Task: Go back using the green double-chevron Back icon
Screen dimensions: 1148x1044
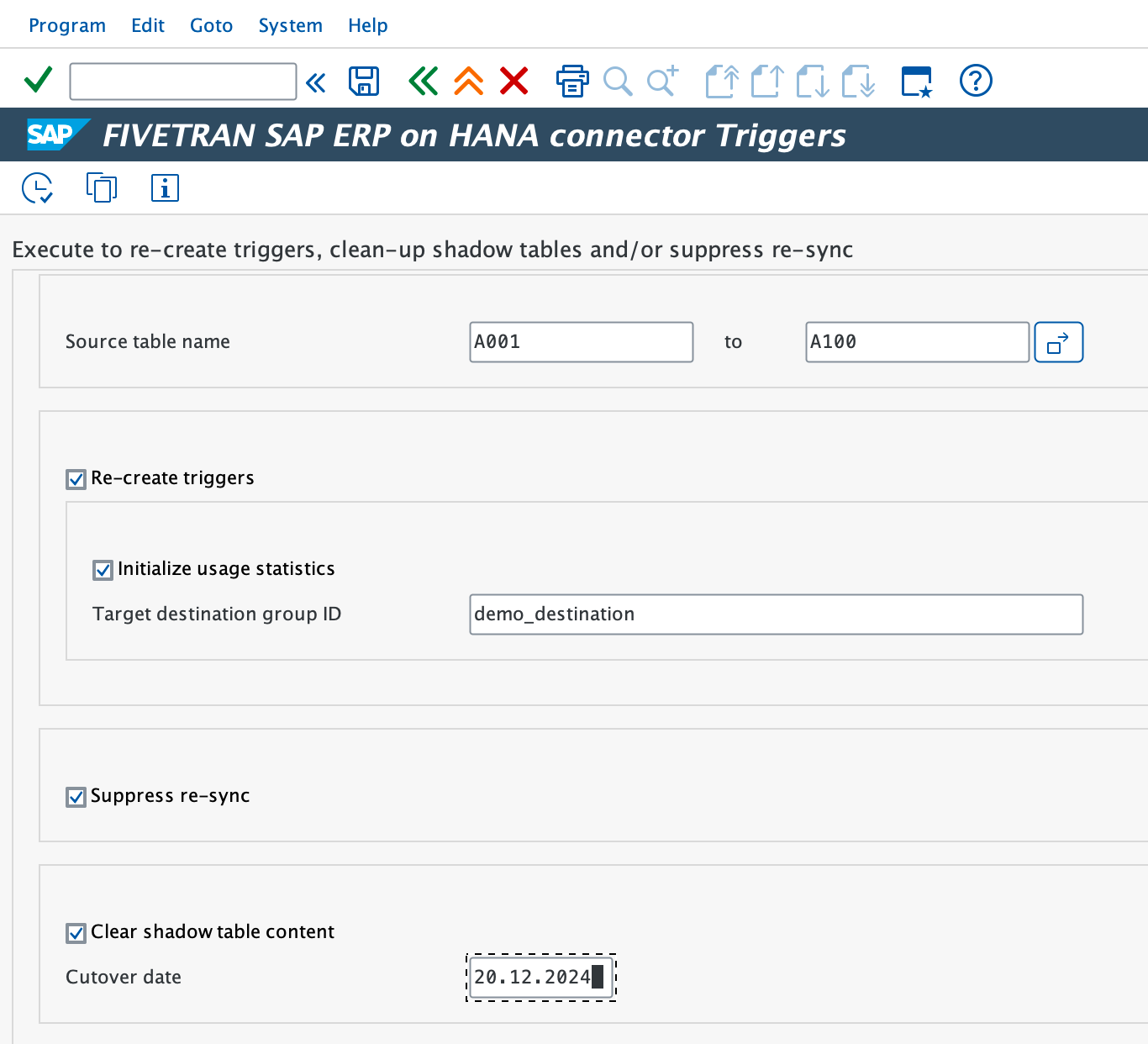Action: 423,82
